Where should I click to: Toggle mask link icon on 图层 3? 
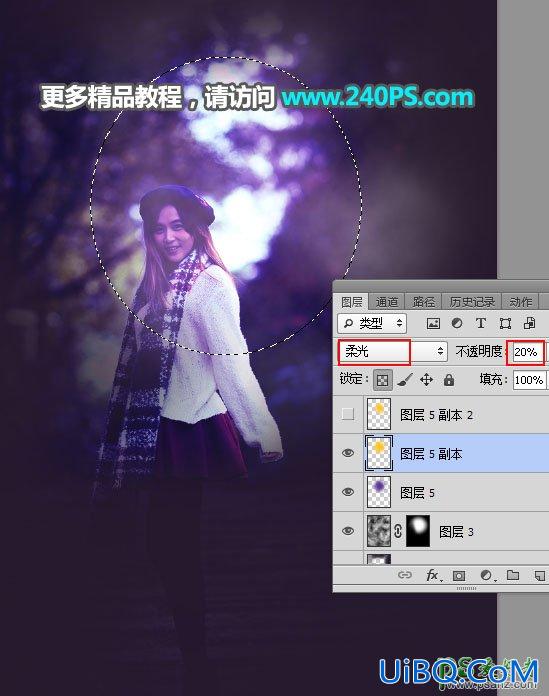(398, 531)
